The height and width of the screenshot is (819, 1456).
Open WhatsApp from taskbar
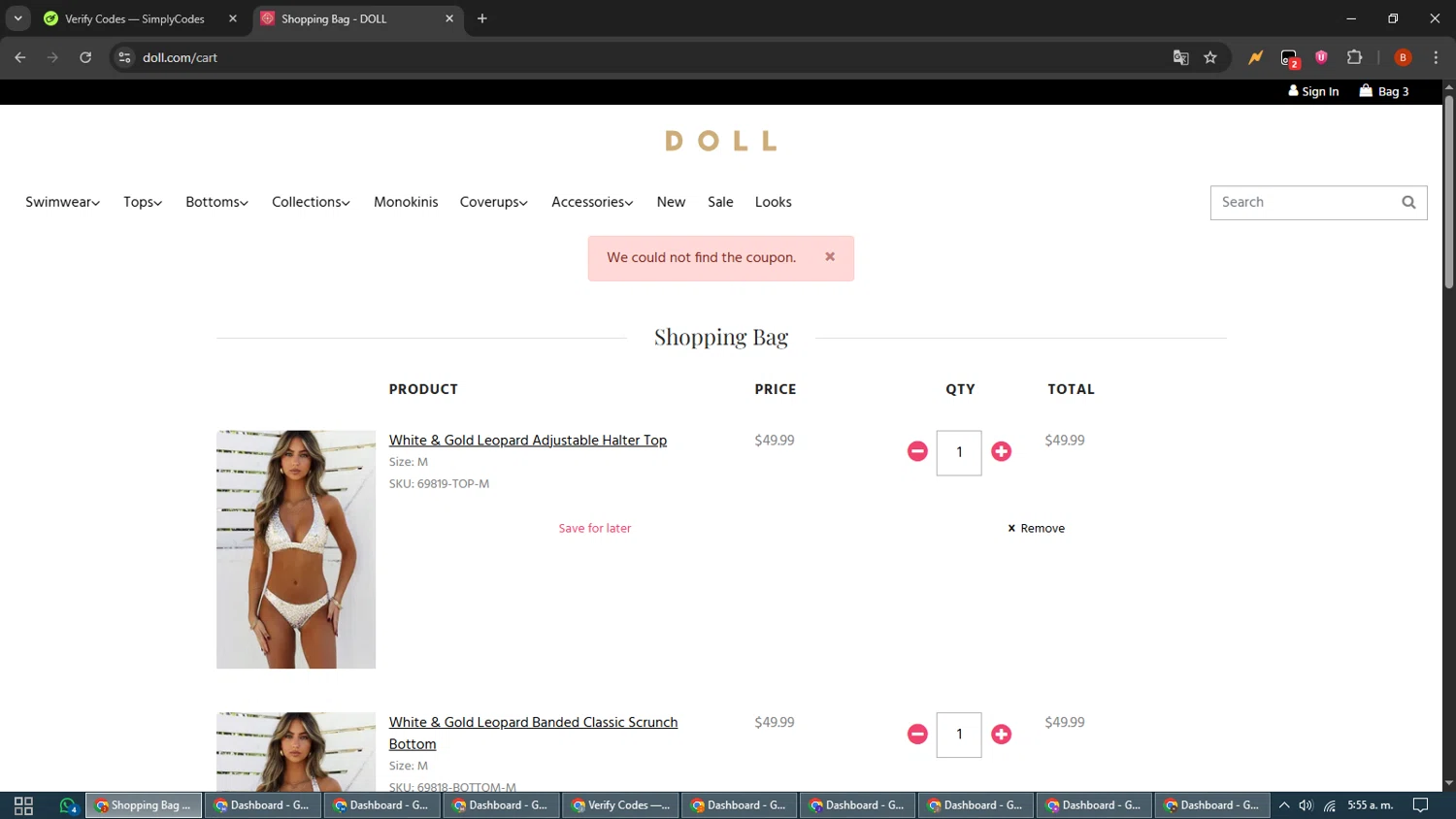pyautogui.click(x=68, y=805)
